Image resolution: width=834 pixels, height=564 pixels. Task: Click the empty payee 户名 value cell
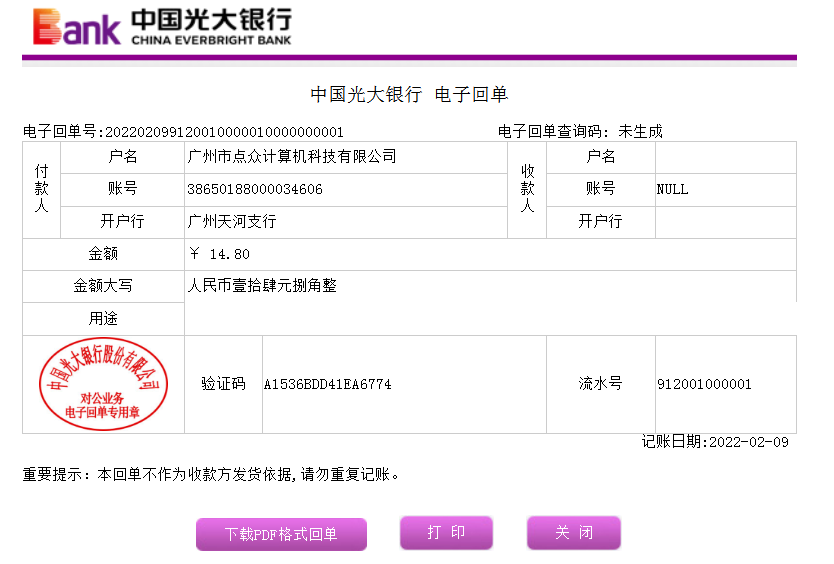tap(725, 157)
